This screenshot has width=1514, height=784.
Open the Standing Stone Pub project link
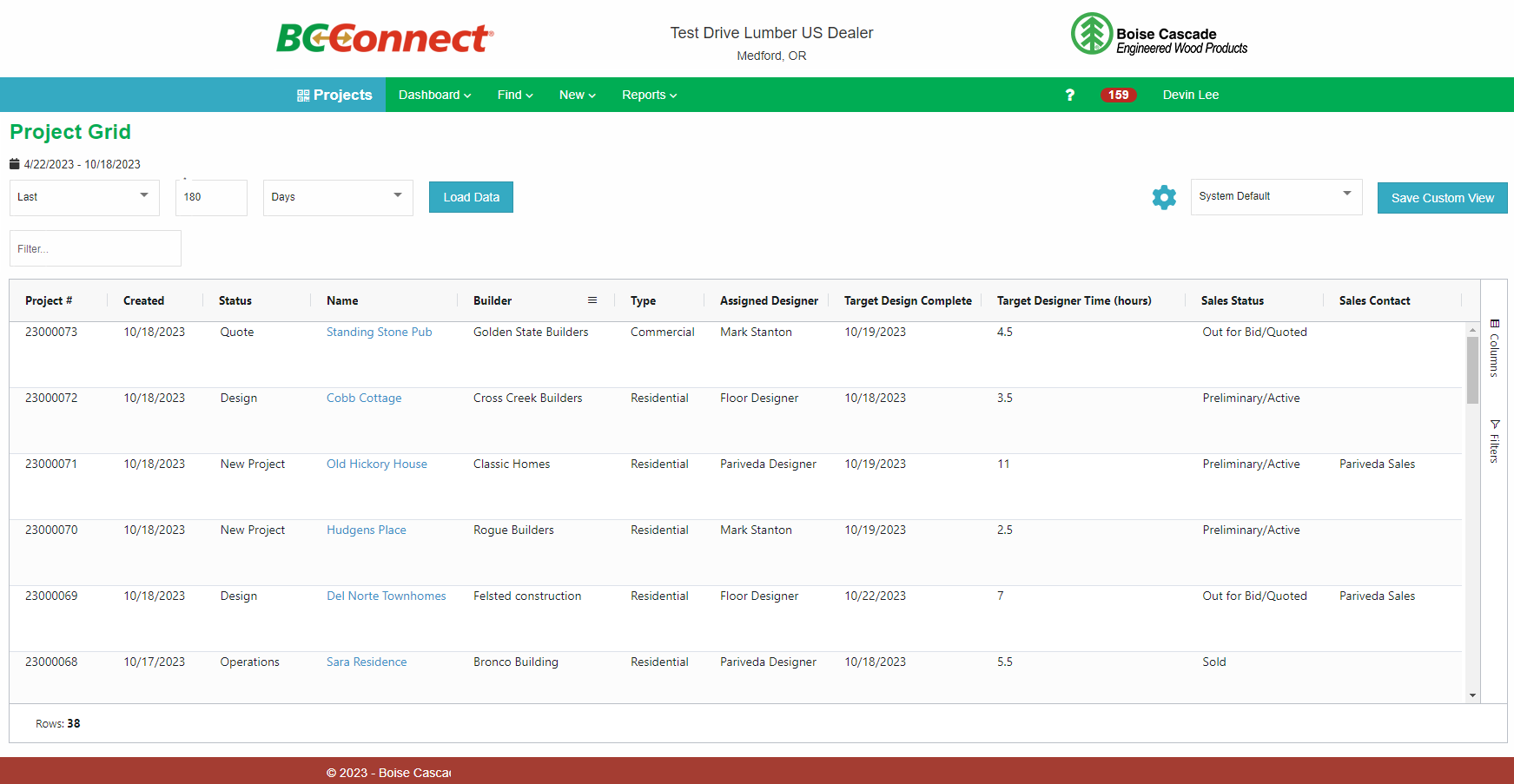pyautogui.click(x=379, y=332)
